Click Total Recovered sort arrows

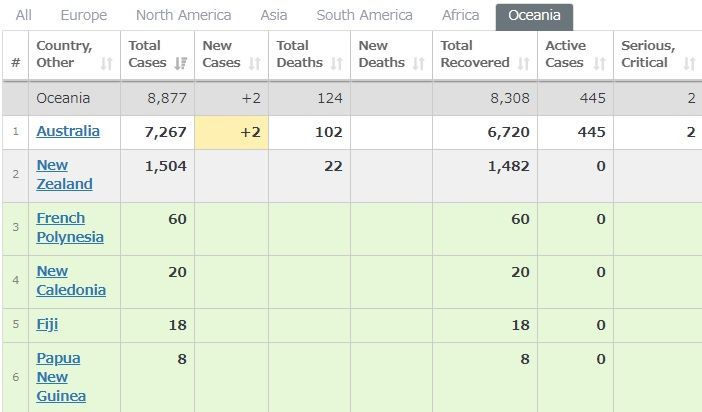click(x=523, y=63)
